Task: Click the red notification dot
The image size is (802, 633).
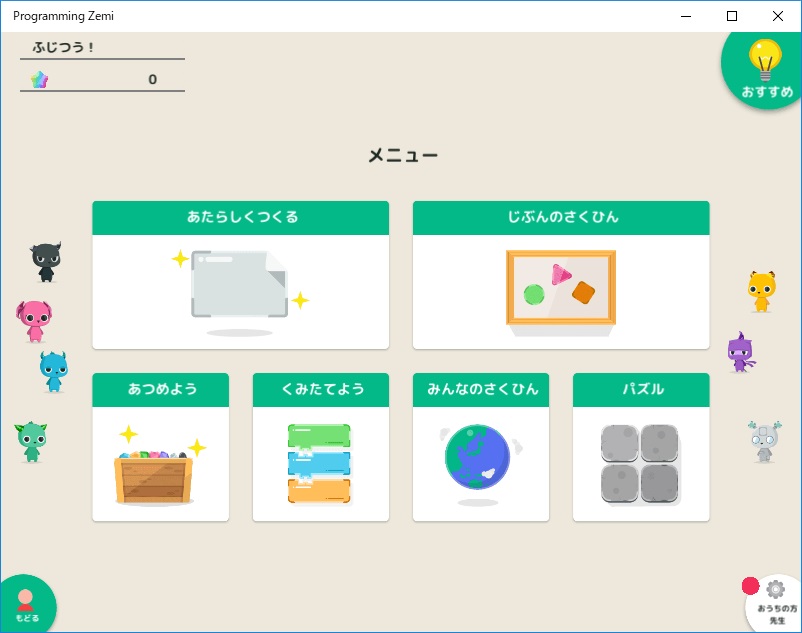Action: coord(750,586)
